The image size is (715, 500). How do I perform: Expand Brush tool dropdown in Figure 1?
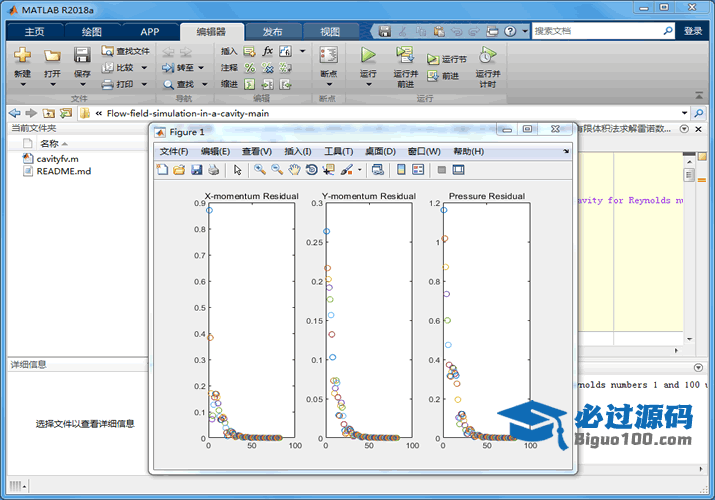(359, 170)
